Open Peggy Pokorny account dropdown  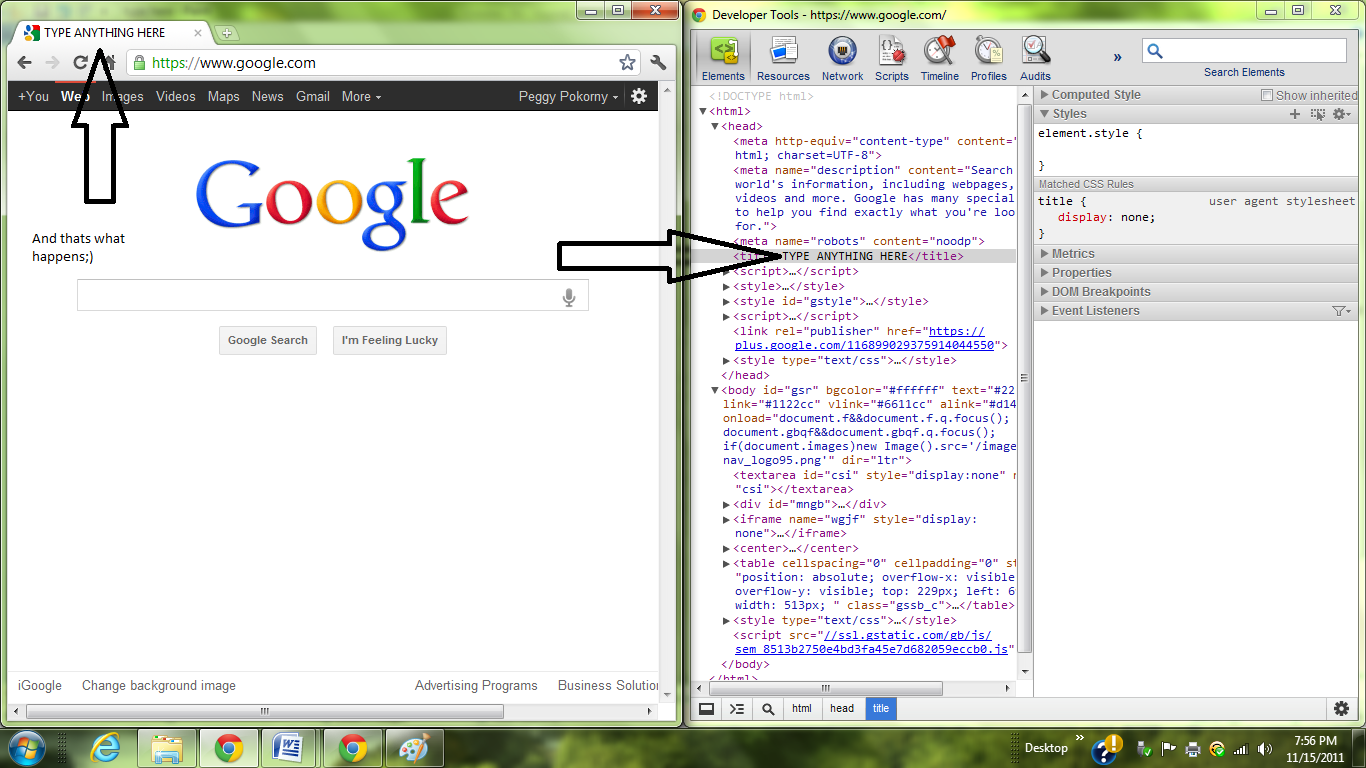(568, 97)
